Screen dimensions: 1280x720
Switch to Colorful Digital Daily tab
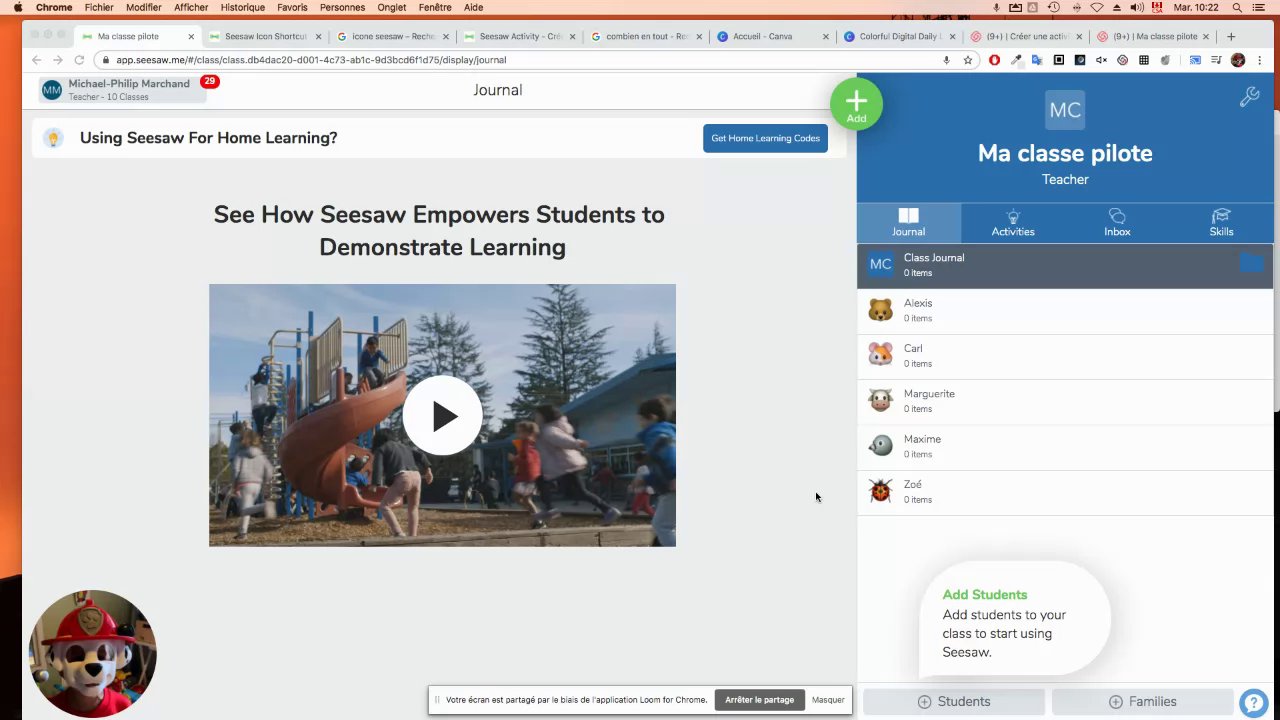pos(900,37)
